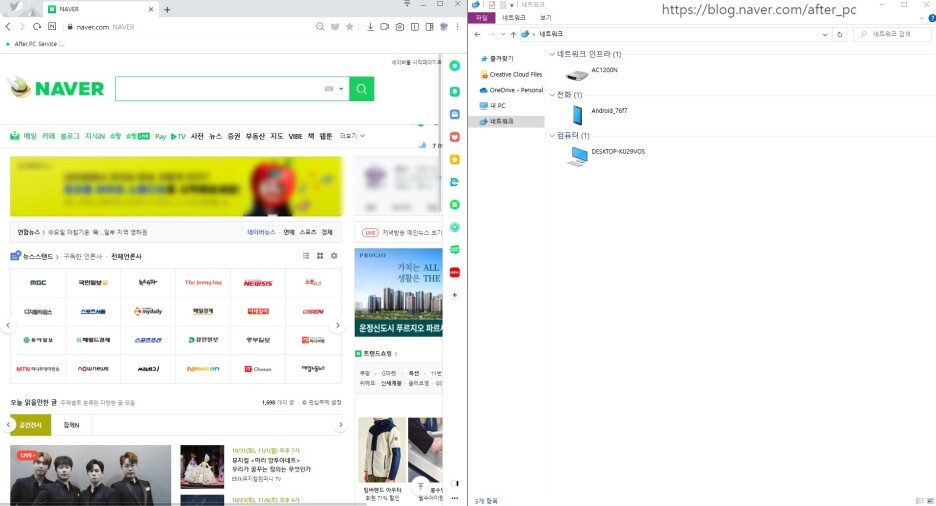This screenshot has width=936, height=506.
Task: Expand the 더보기 menu
Action: point(352,136)
